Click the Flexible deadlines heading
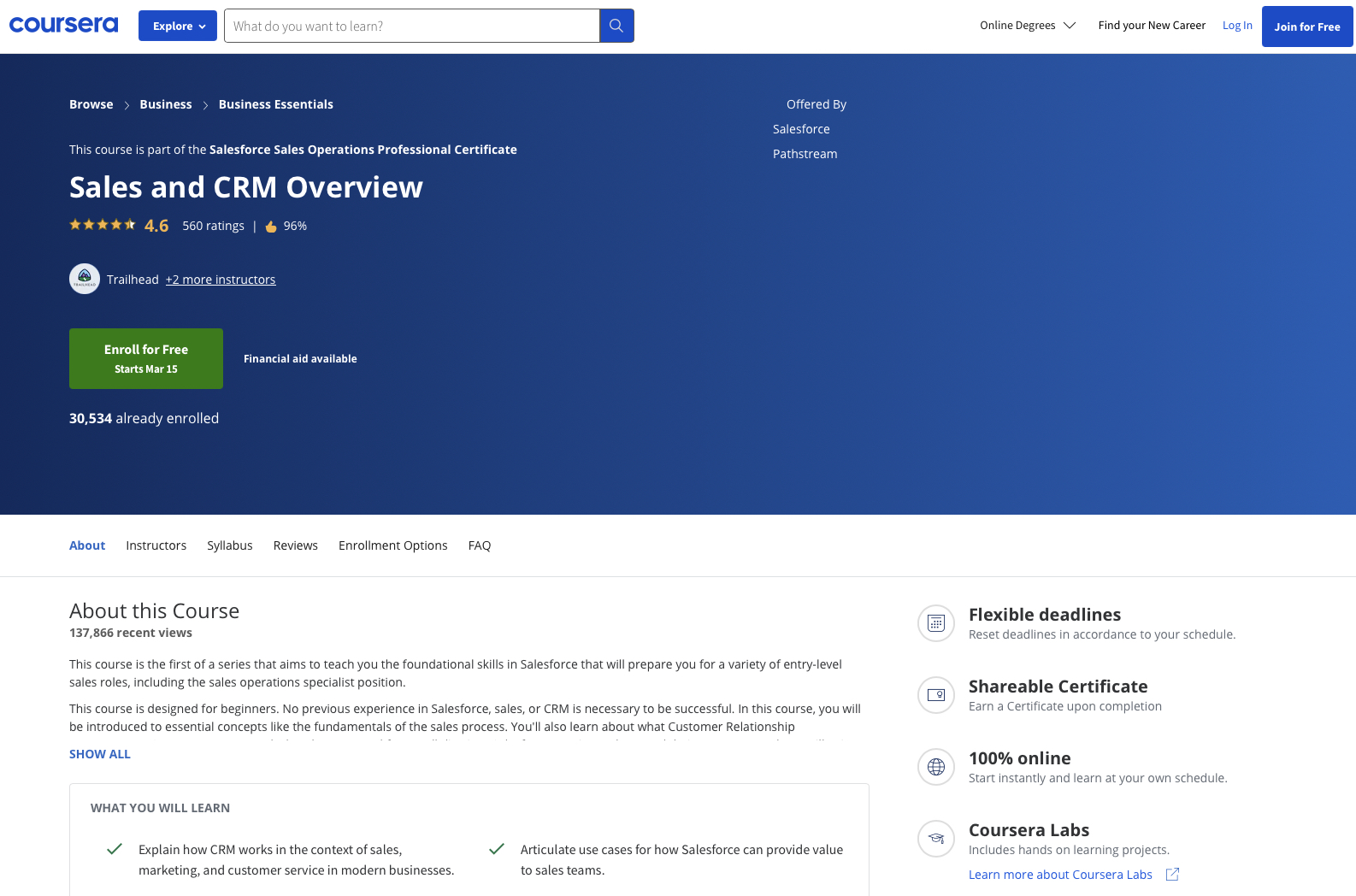 (1045, 615)
